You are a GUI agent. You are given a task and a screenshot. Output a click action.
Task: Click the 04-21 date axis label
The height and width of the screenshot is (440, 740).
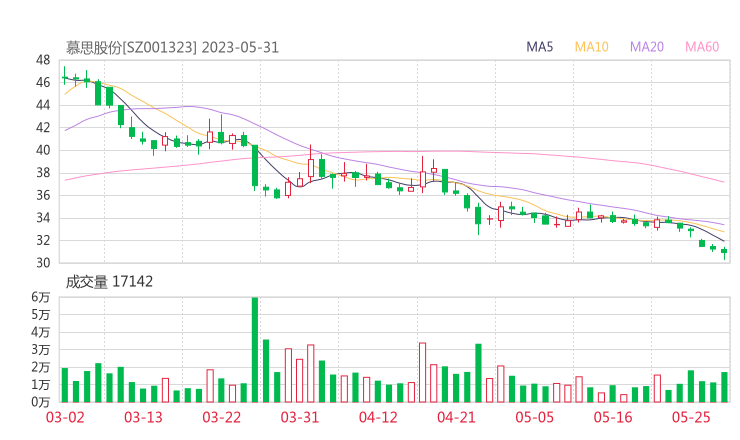(456, 417)
